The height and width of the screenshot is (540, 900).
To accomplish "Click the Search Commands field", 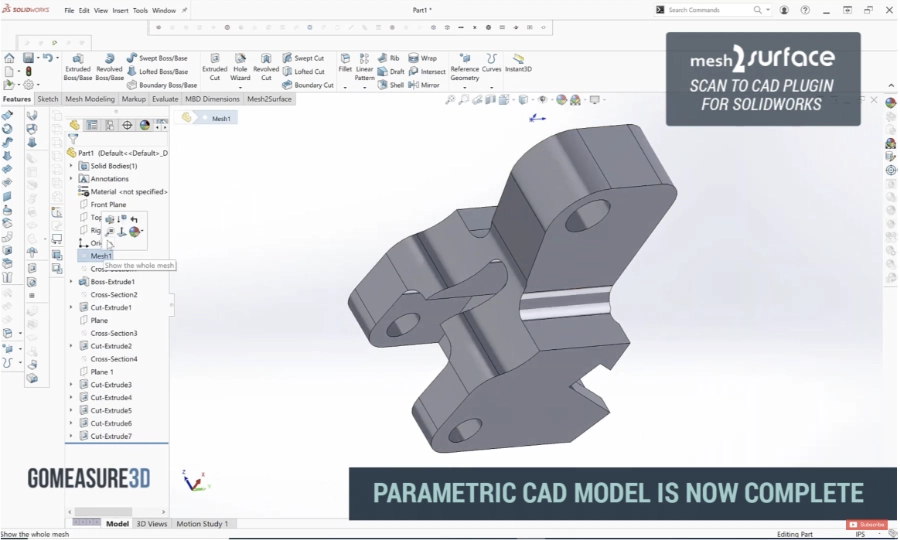I will click(x=708, y=10).
